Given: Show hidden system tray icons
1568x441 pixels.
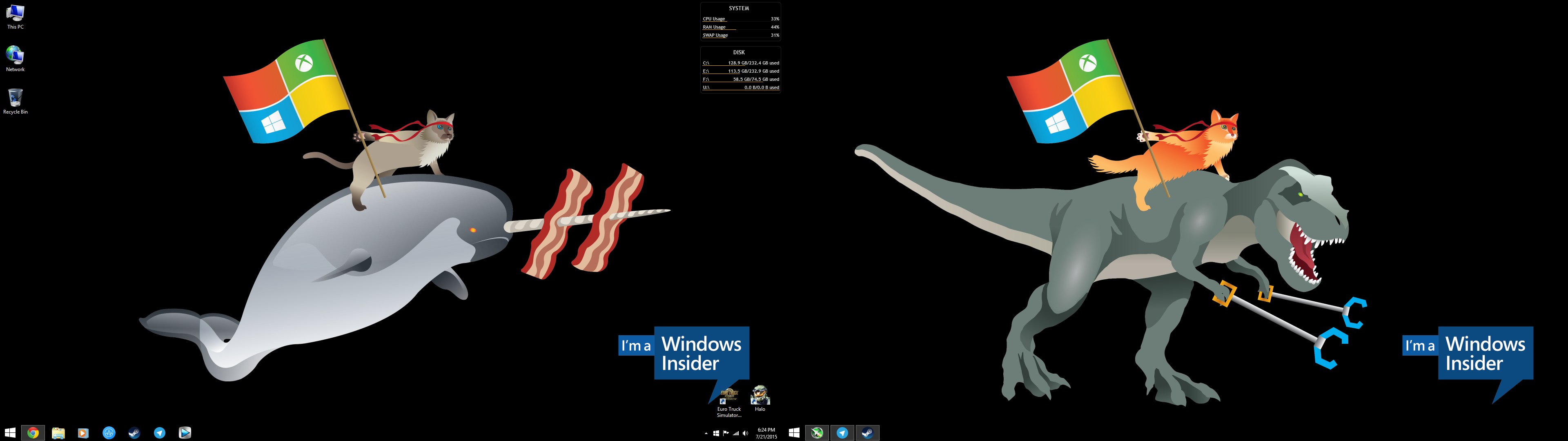Looking at the screenshot, I should tap(706, 434).
